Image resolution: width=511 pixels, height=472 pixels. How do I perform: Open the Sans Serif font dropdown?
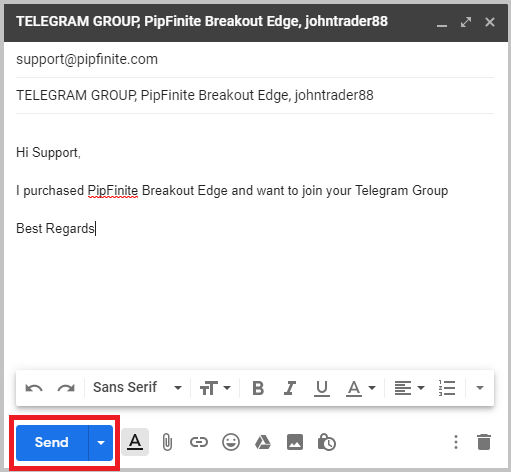(137, 388)
